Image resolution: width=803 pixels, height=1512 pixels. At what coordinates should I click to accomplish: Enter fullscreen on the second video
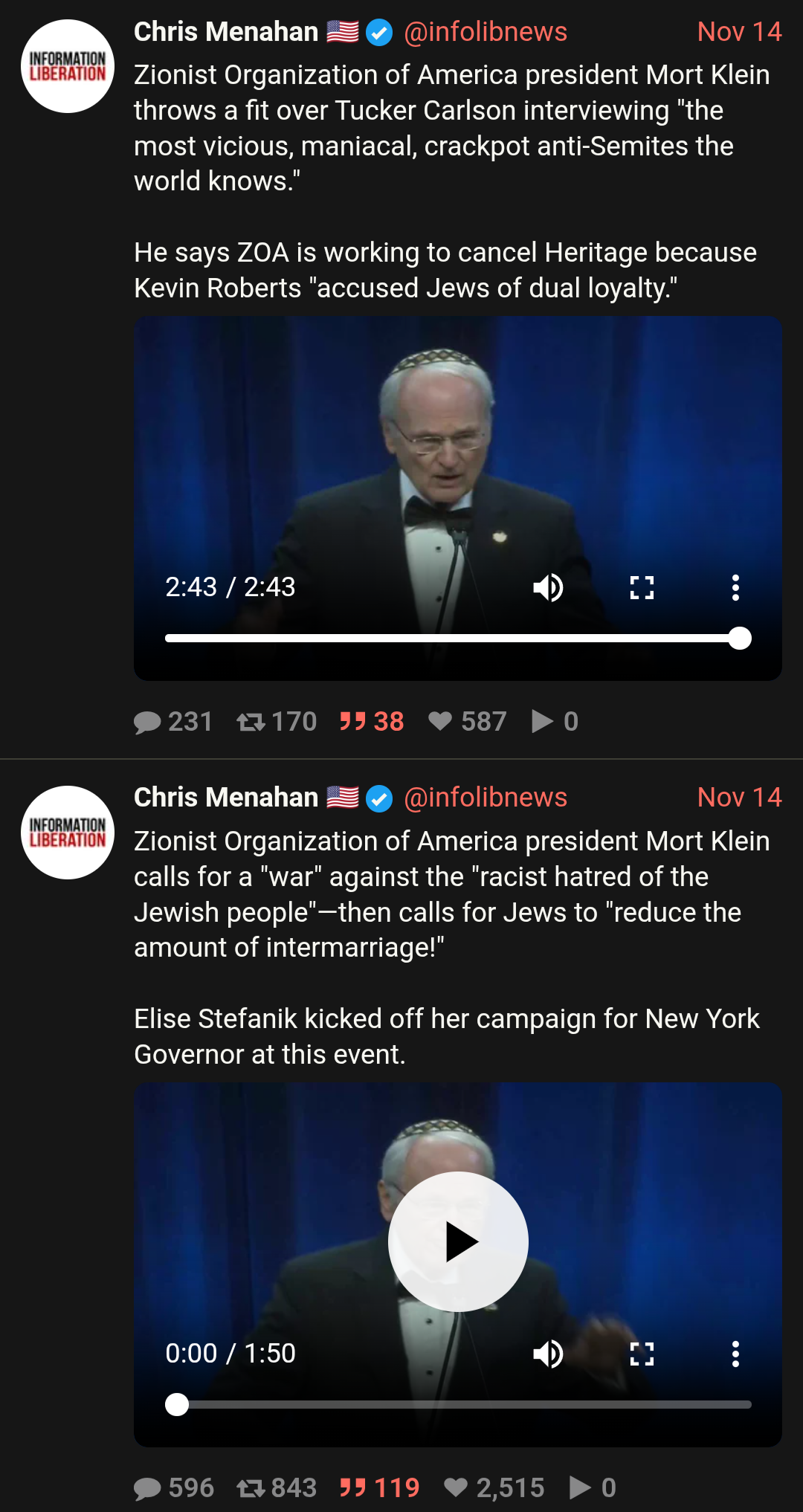click(x=642, y=1354)
